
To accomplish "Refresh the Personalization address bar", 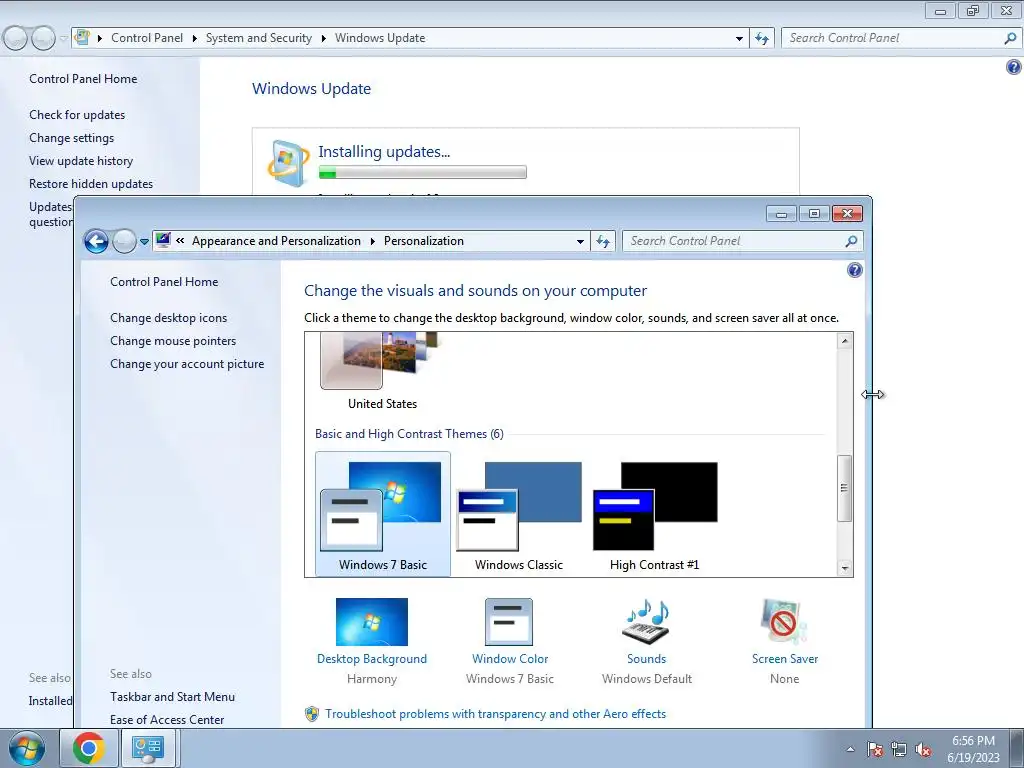I will pos(603,241).
